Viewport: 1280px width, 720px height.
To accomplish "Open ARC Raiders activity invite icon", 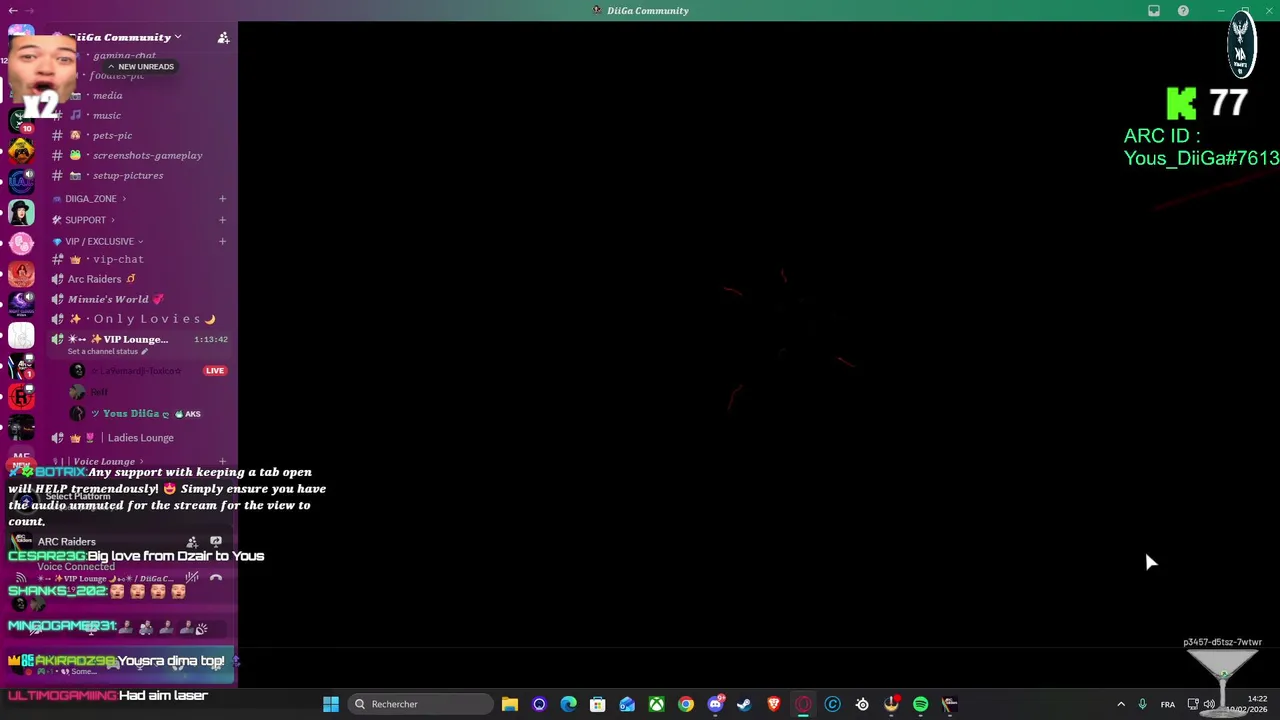I will (192, 541).
